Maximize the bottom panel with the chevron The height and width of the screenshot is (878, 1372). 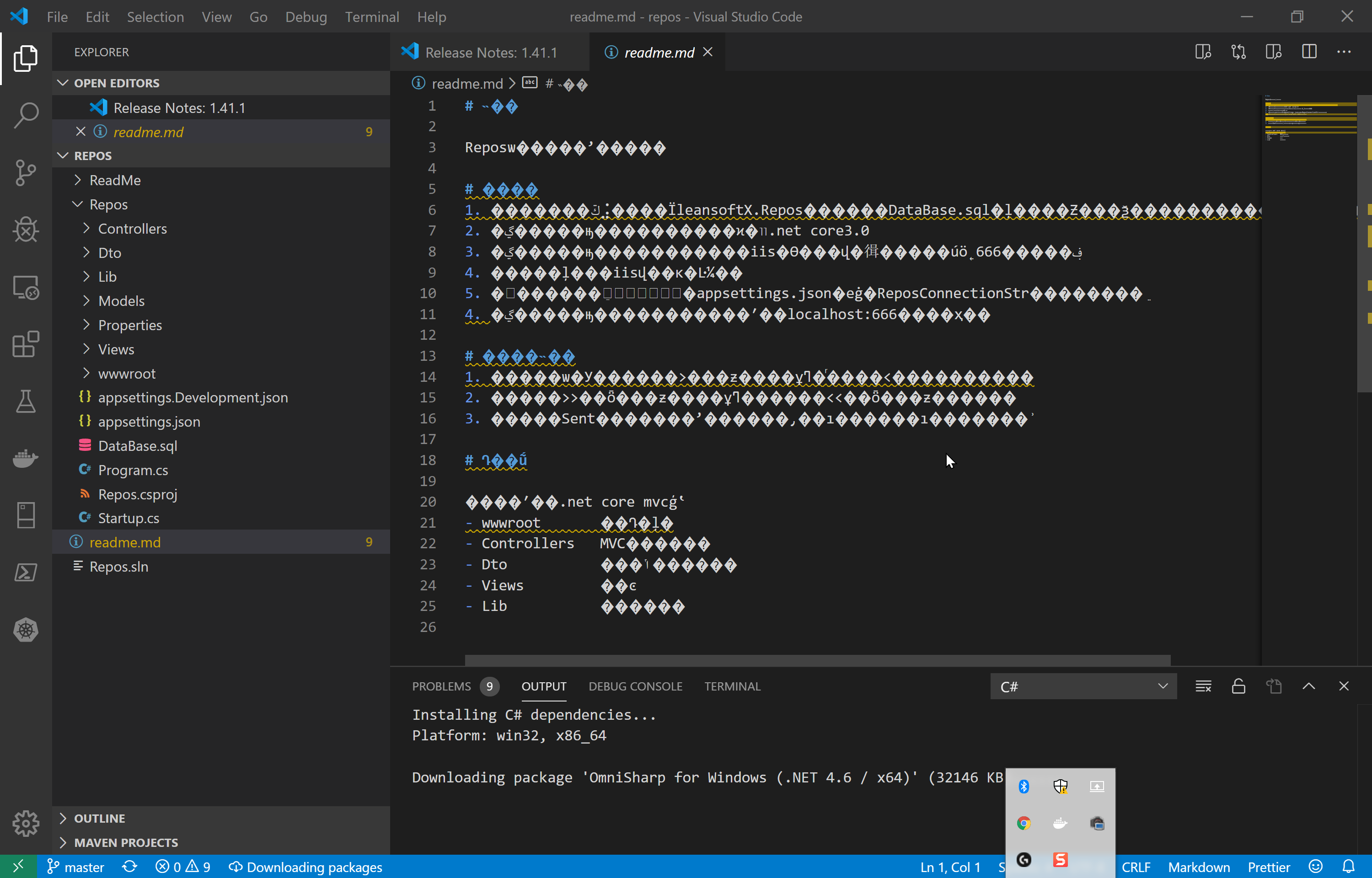[1309, 686]
